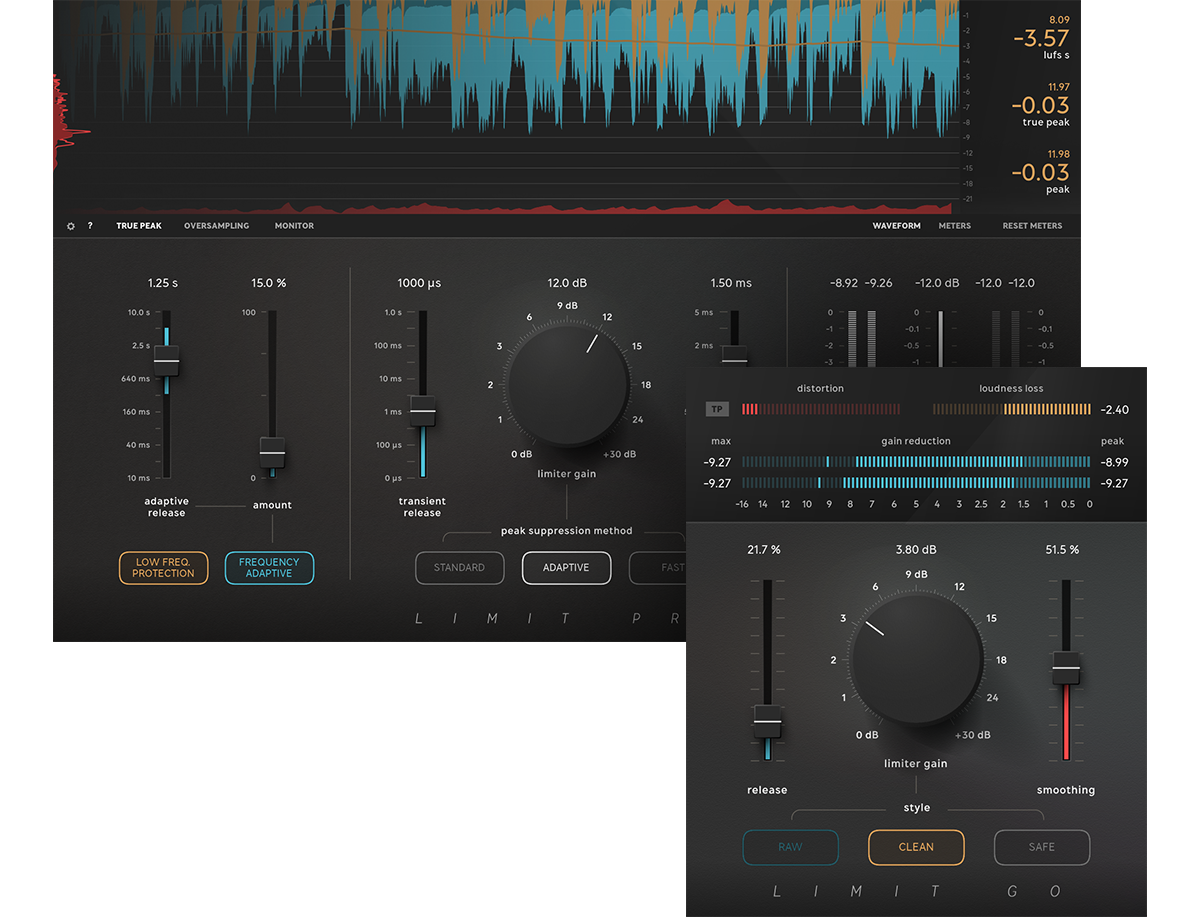1200x917 pixels.
Task: Click the amount slider handle
Action: pos(272,453)
